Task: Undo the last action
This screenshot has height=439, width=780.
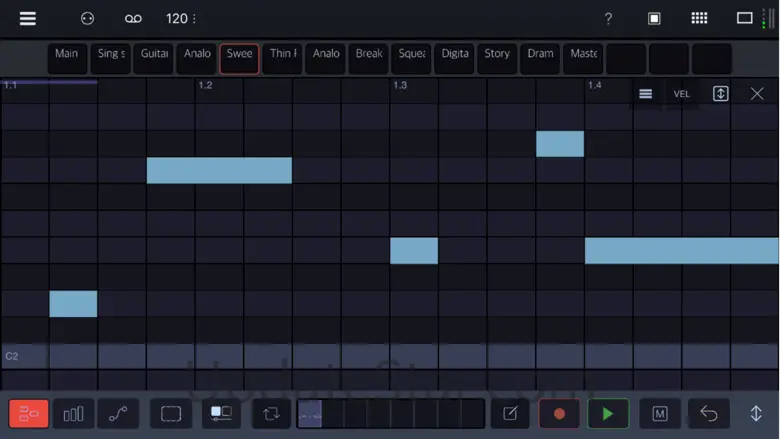Action: coord(709,414)
